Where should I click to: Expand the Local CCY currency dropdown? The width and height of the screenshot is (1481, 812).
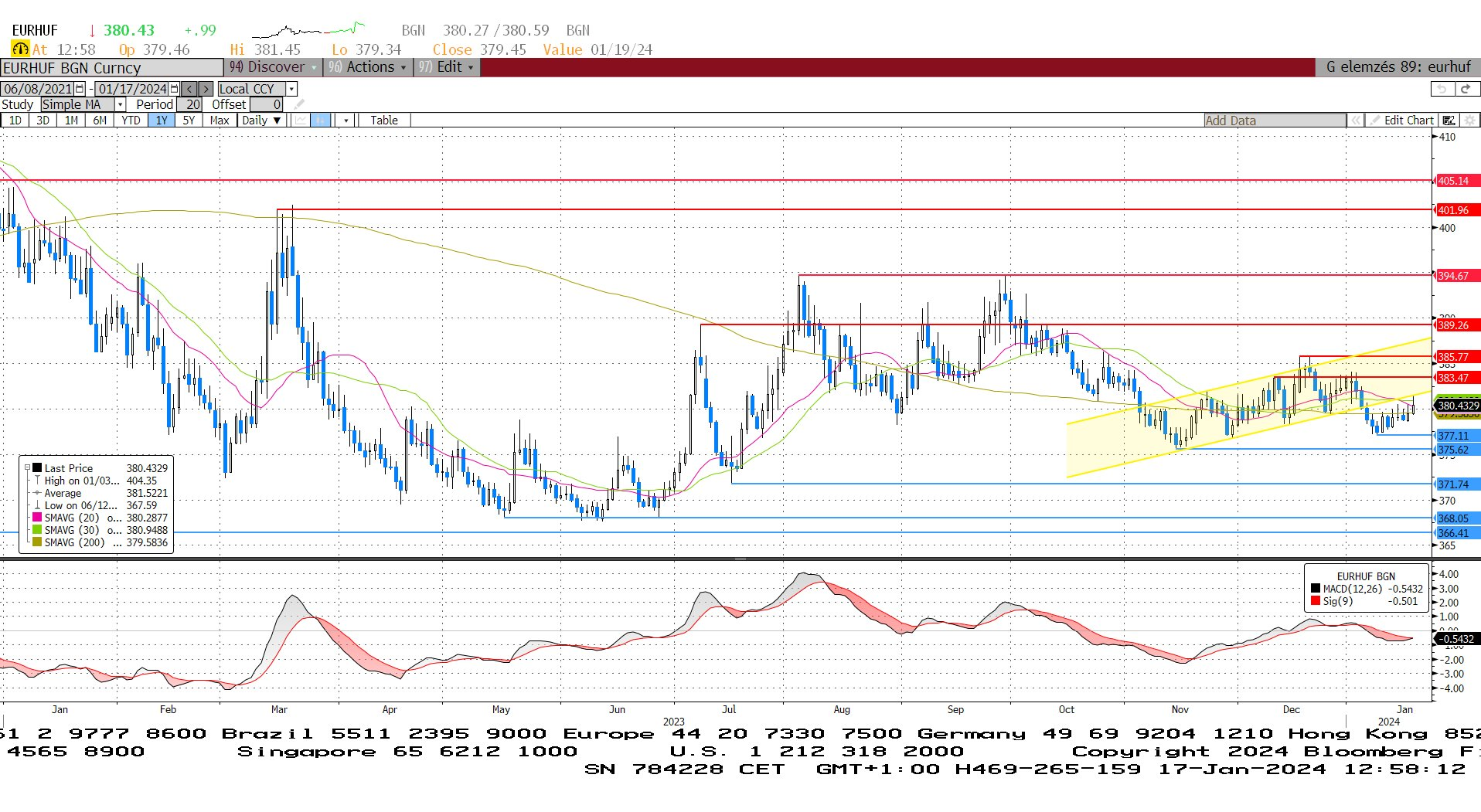tap(291, 89)
